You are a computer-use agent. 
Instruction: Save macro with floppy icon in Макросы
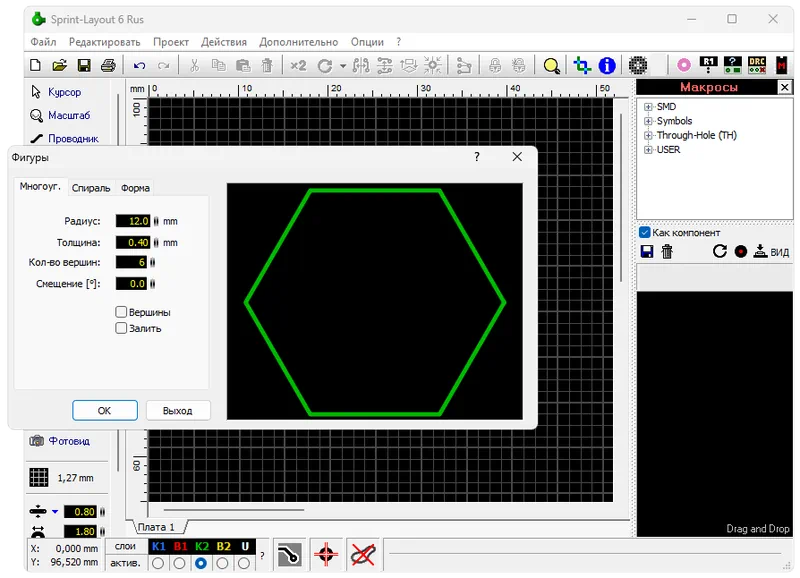click(647, 252)
